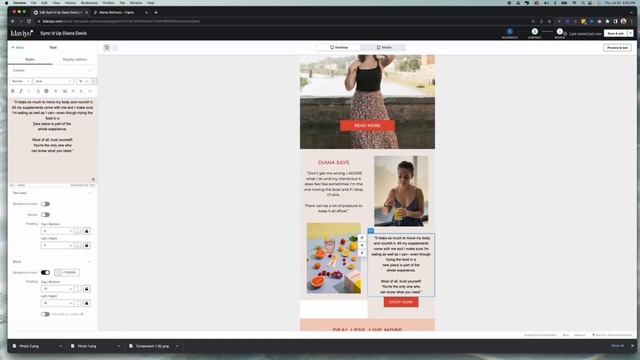This screenshot has height=360, width=640.
Task: Open the paragraph style dropdown
Action: (x=20, y=81)
